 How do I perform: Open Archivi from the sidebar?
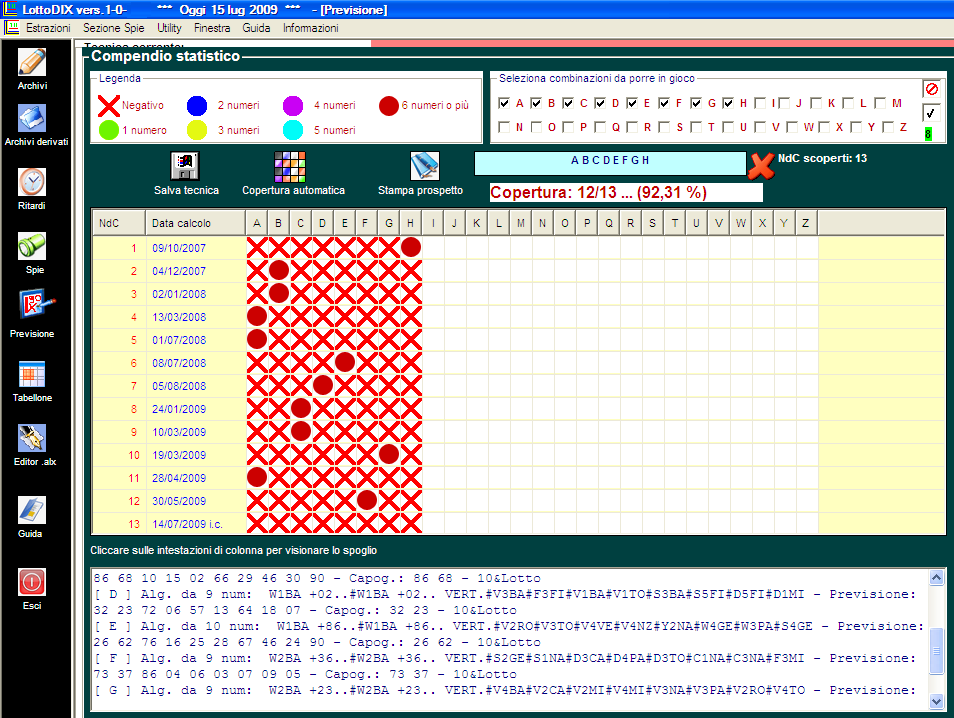(32, 63)
